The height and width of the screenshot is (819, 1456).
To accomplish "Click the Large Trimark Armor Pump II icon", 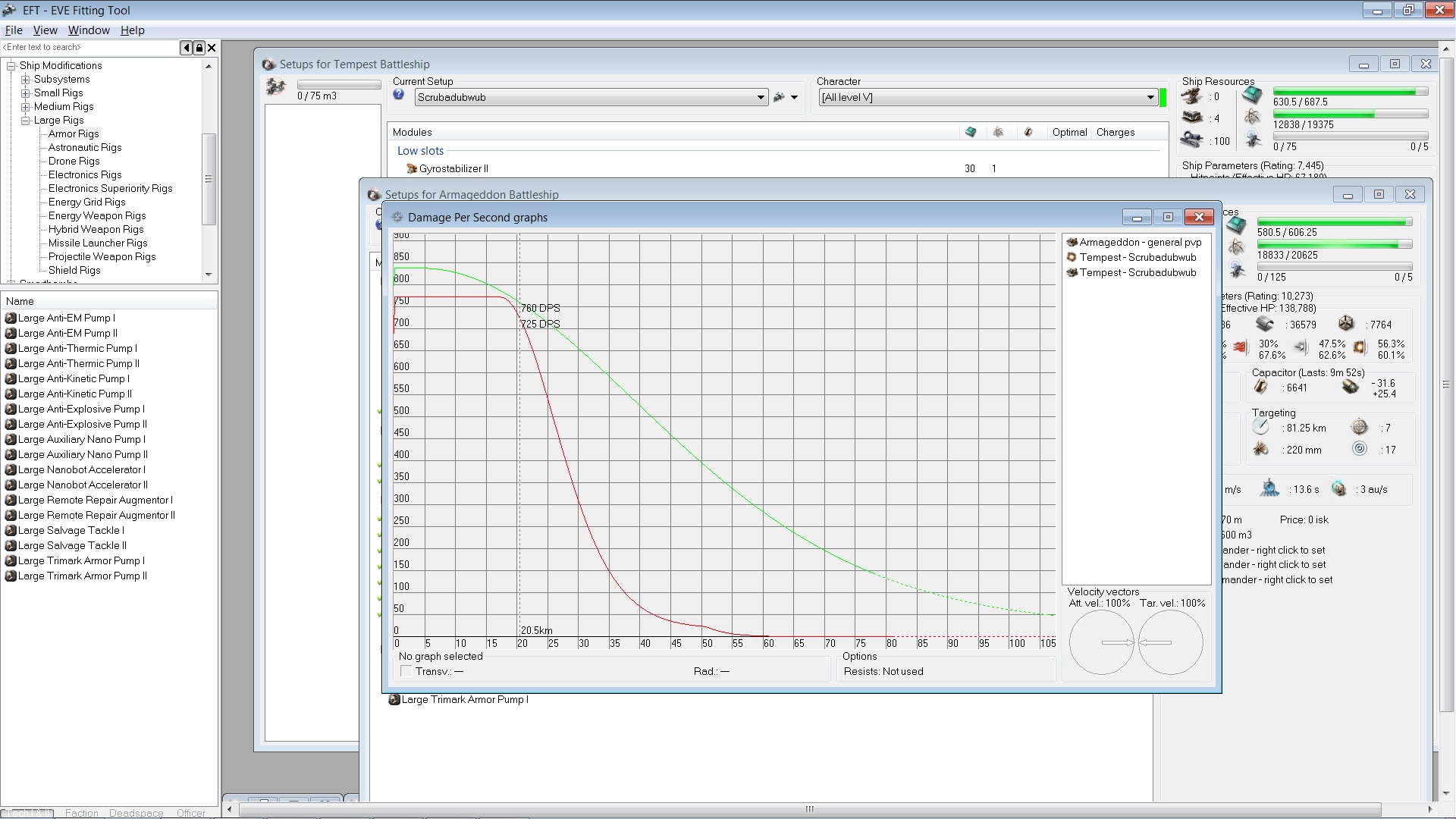I will [x=11, y=576].
